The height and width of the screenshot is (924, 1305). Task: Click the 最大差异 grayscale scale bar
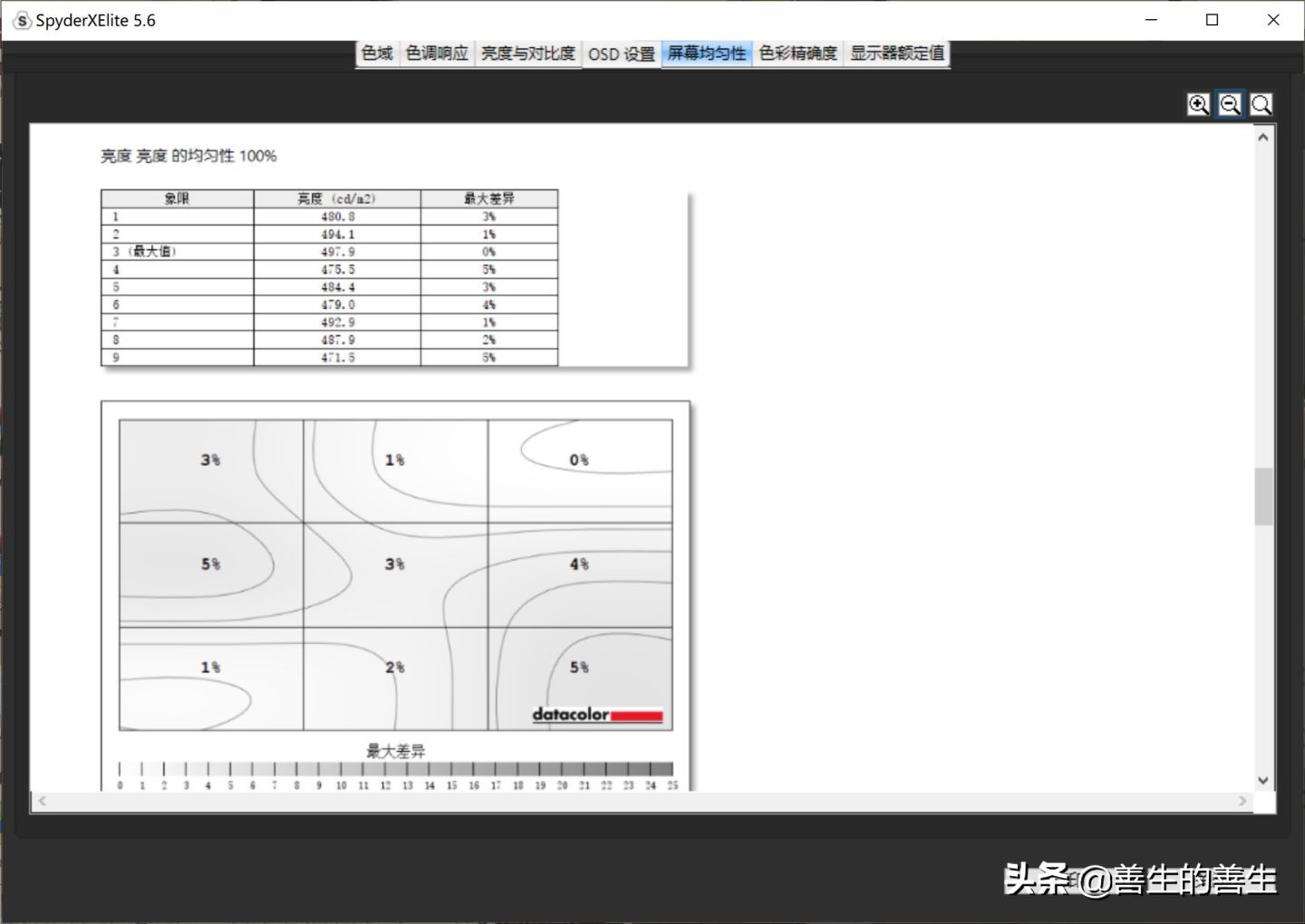[395, 766]
